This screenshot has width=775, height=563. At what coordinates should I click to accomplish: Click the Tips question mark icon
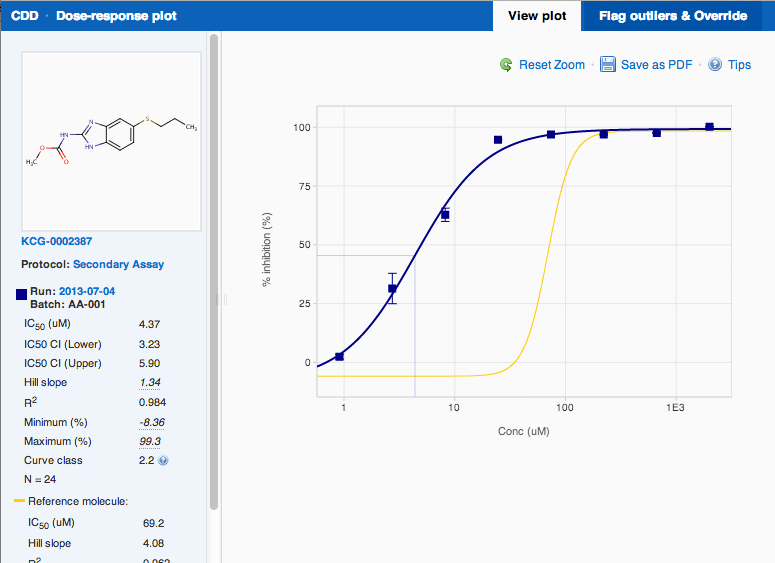point(715,65)
